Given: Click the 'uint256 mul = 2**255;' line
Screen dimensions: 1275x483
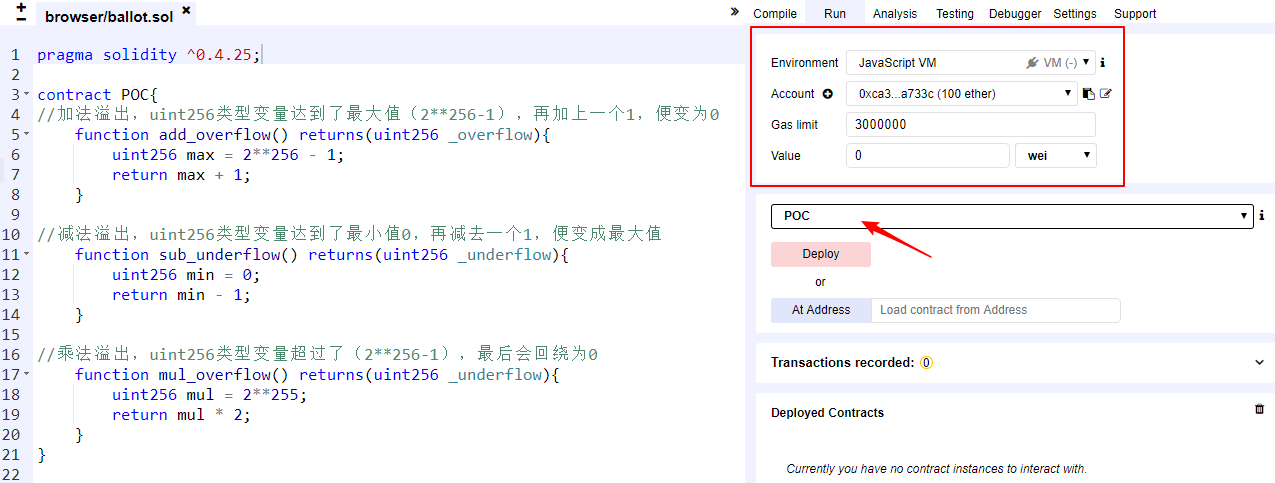Looking at the screenshot, I should coord(210,395).
